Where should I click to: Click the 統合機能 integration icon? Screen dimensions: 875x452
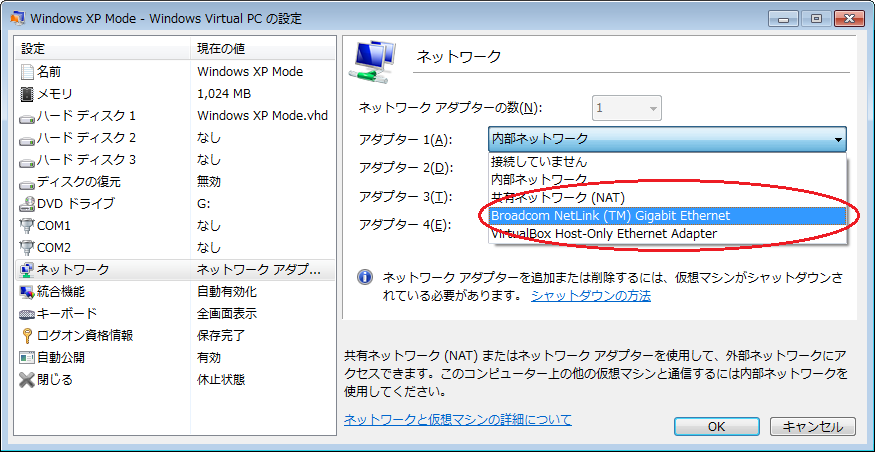pyautogui.click(x=27, y=292)
